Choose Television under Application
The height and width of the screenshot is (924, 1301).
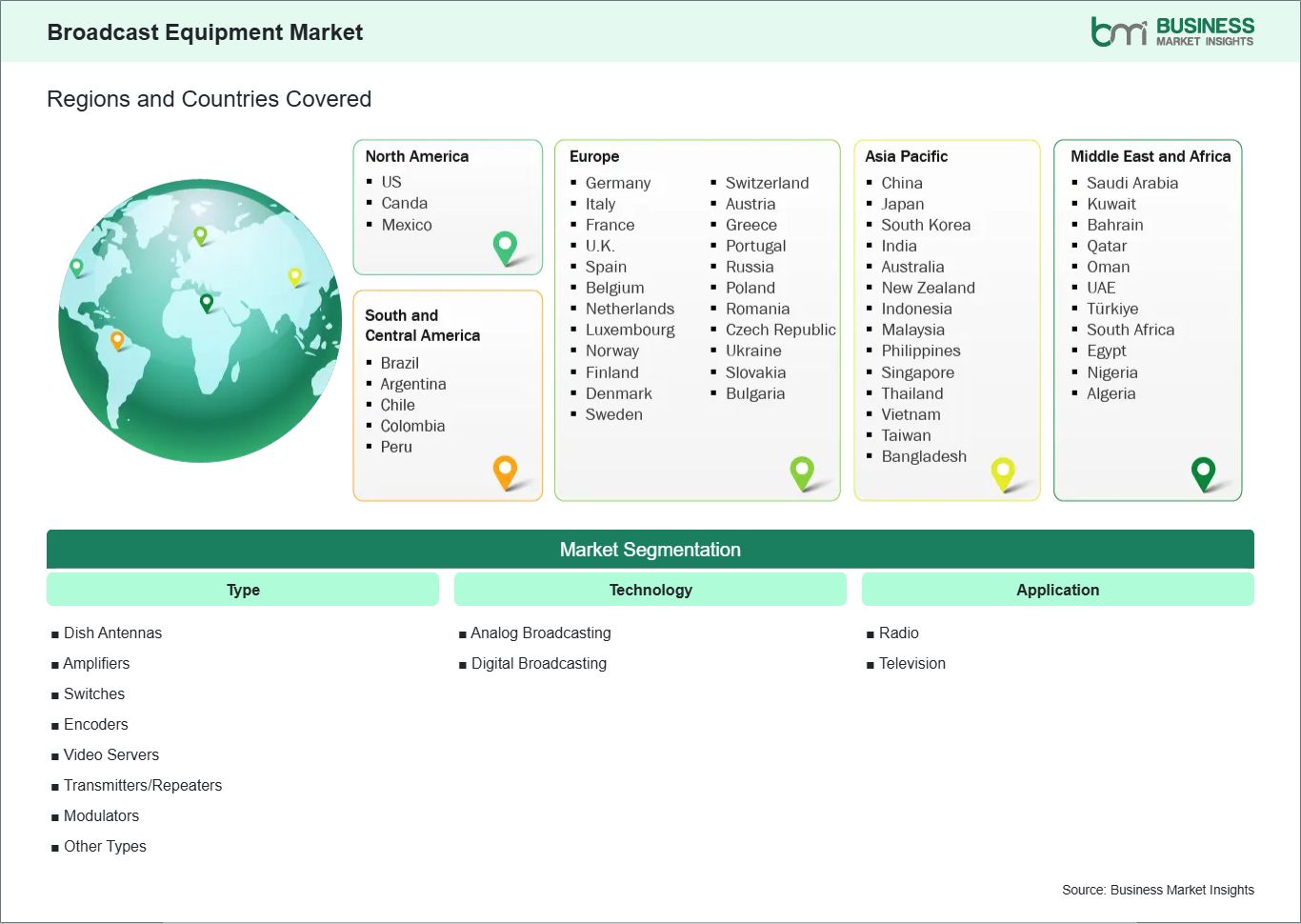tap(911, 663)
